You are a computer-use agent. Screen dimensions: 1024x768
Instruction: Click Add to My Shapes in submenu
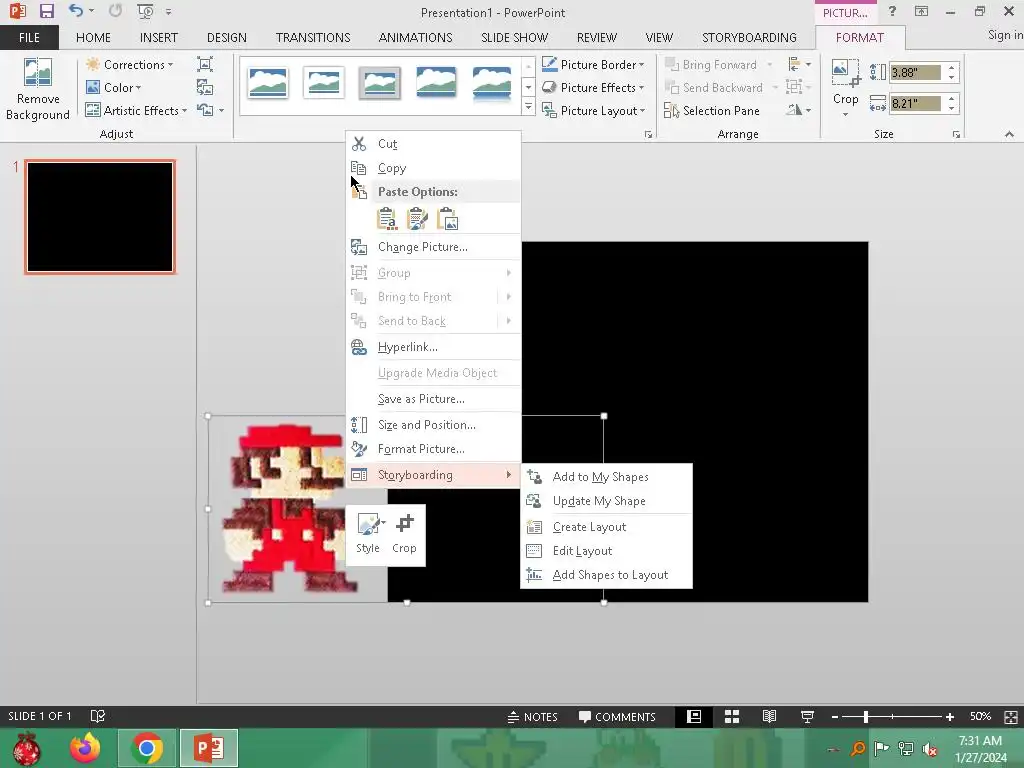(x=605, y=477)
